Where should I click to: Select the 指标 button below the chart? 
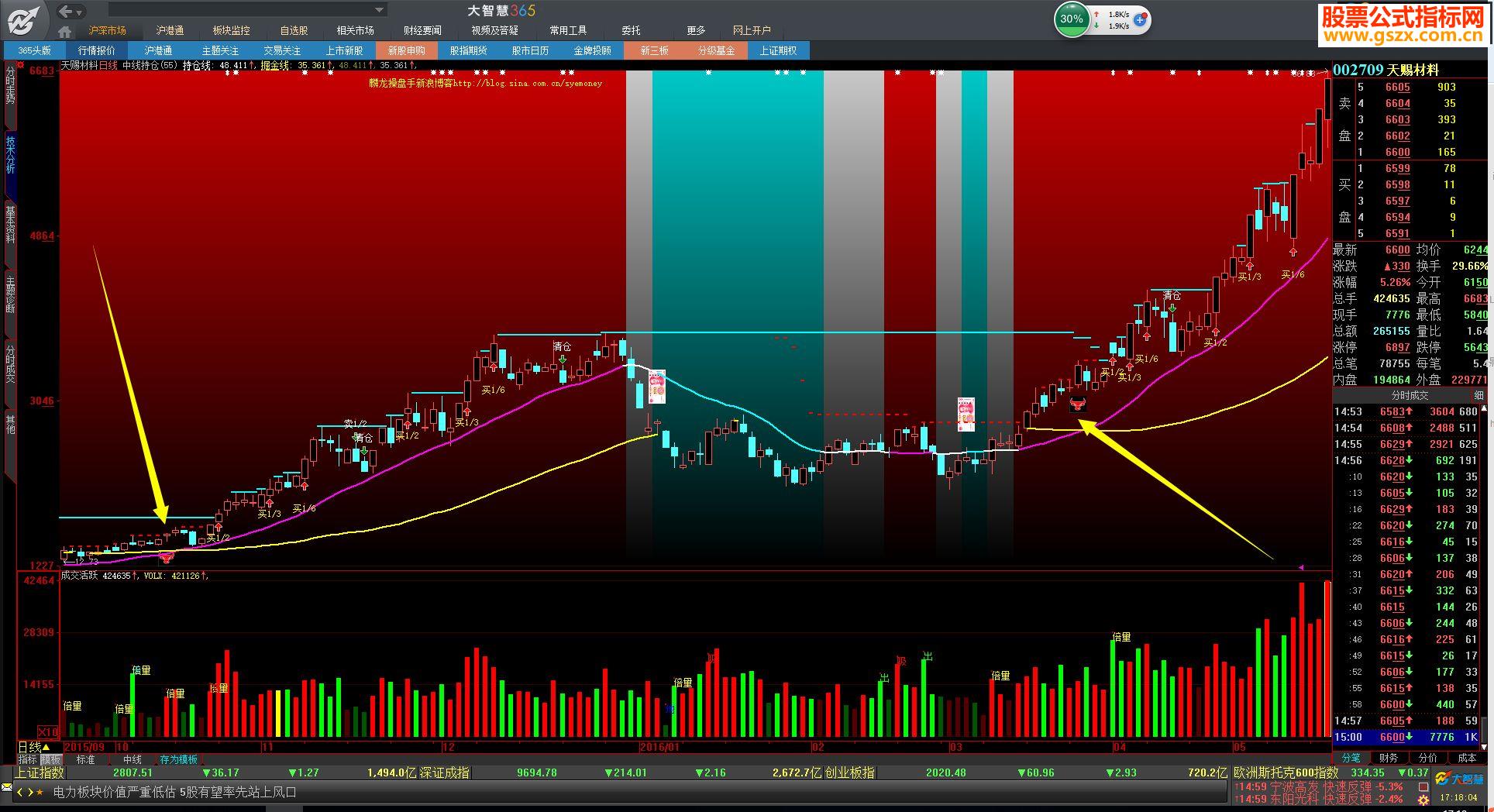(x=28, y=760)
